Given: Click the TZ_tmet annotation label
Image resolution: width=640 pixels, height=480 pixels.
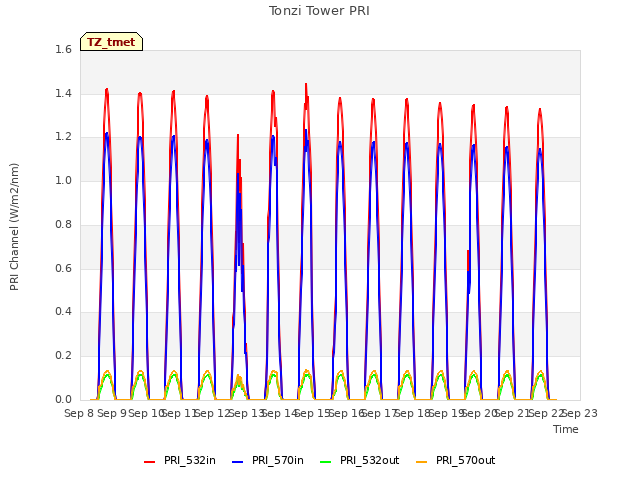Looking at the screenshot, I should (x=111, y=42).
